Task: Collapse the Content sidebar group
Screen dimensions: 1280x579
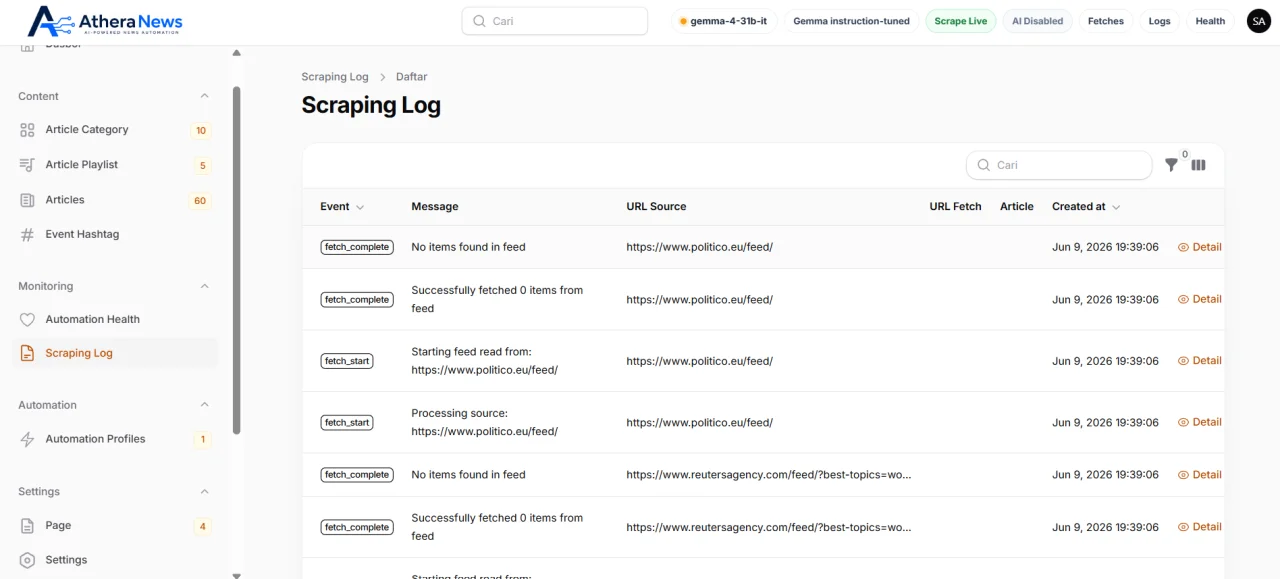Action: click(204, 96)
